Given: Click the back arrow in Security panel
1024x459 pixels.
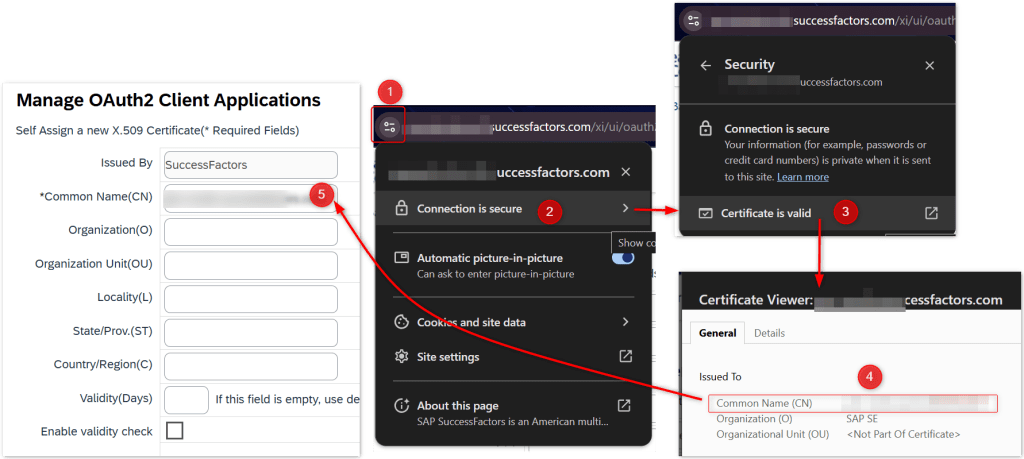Looking at the screenshot, I should (705, 65).
